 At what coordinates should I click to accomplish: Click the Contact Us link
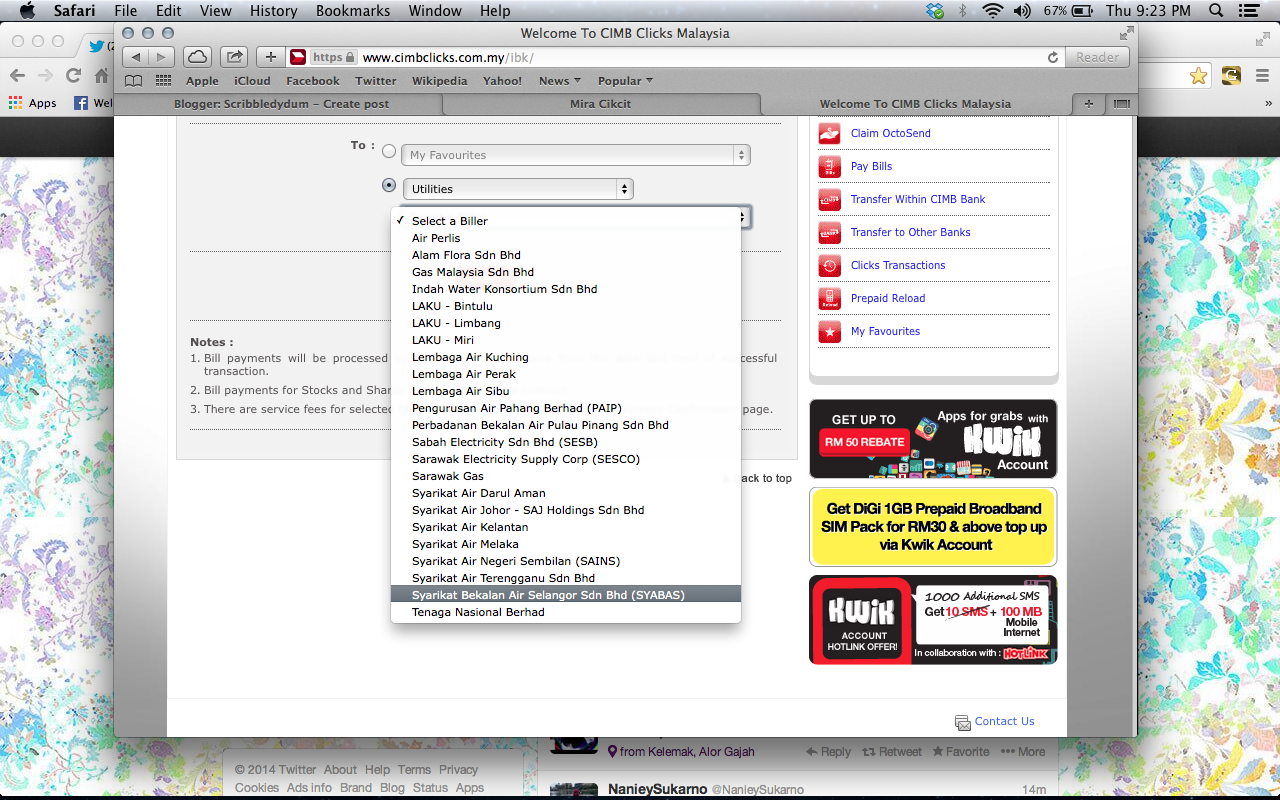click(x=1004, y=721)
